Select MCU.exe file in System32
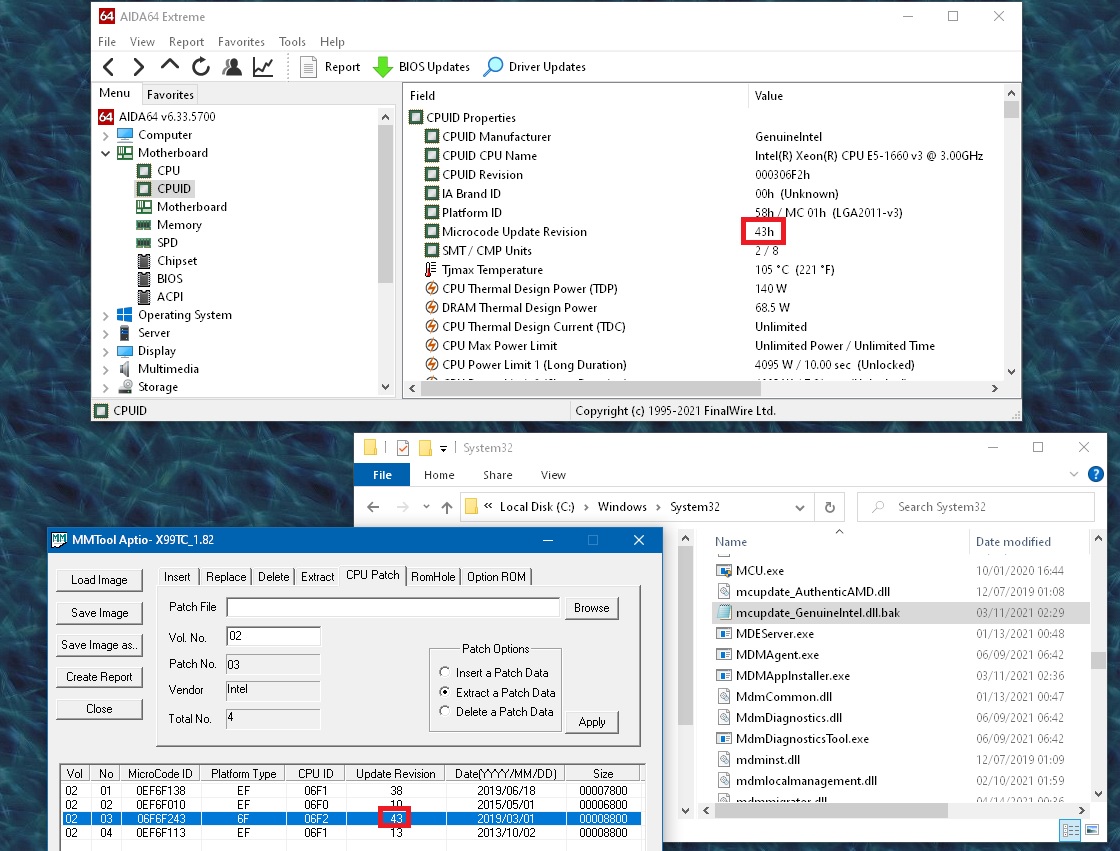Image resolution: width=1120 pixels, height=851 pixels. [759, 571]
